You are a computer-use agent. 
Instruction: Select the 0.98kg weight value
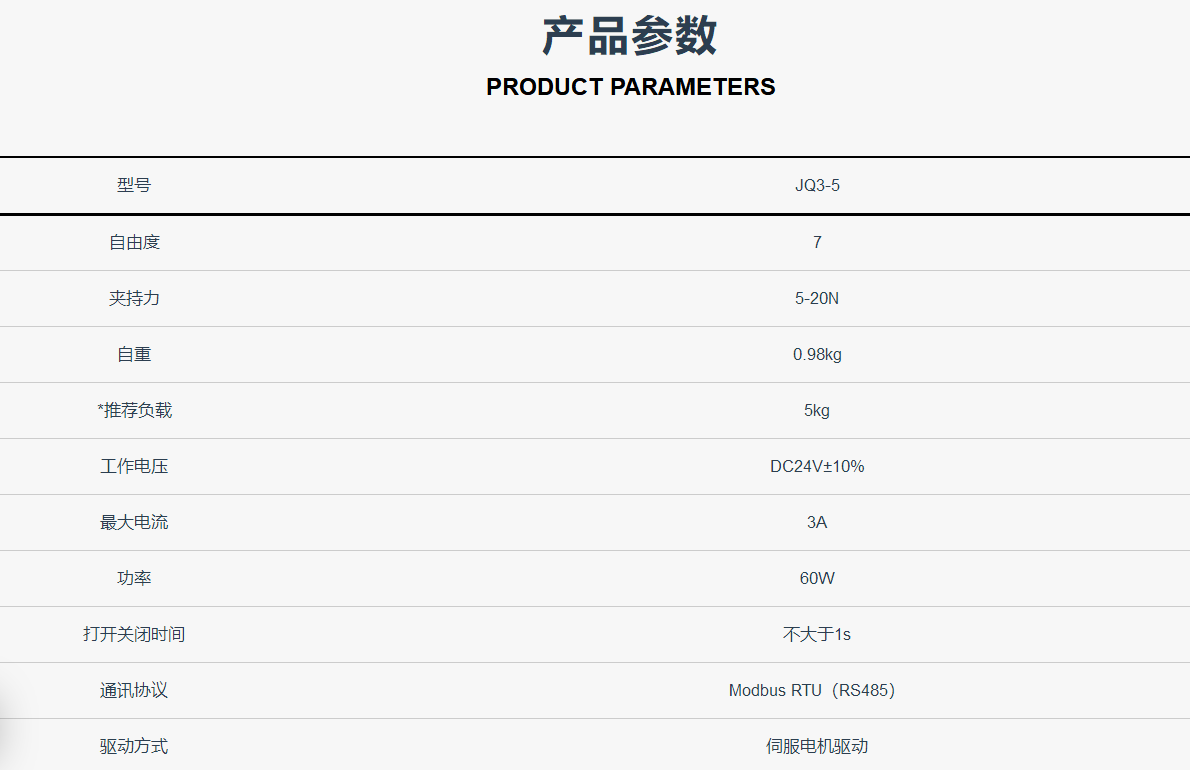tap(817, 354)
